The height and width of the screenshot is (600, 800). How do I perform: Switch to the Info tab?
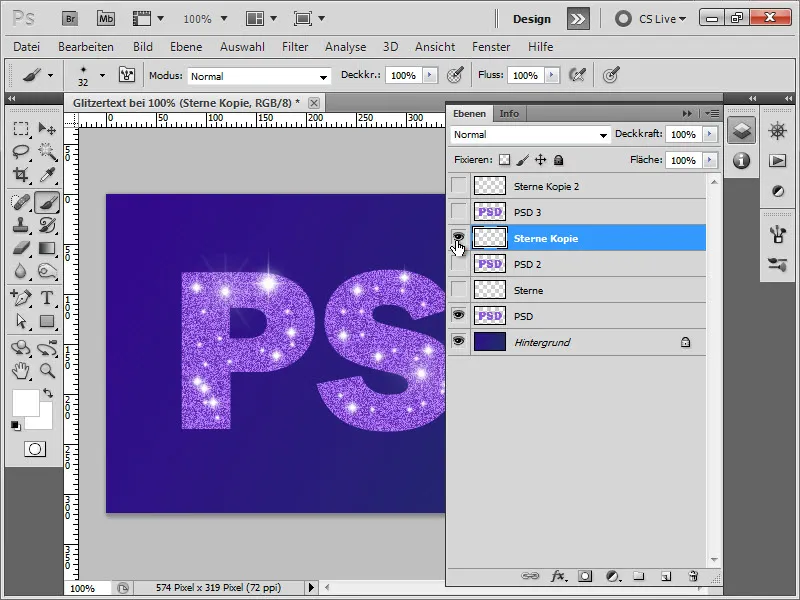[509, 113]
